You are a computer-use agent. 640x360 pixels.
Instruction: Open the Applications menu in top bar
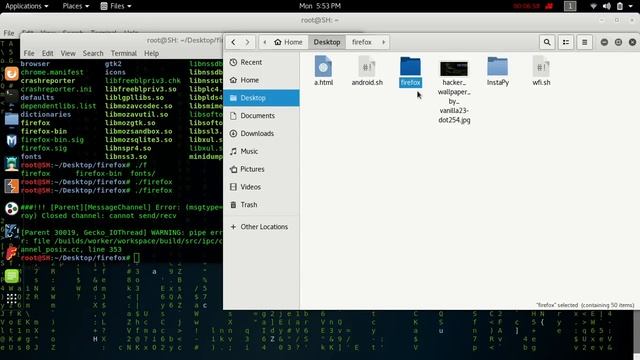tap(27, 6)
